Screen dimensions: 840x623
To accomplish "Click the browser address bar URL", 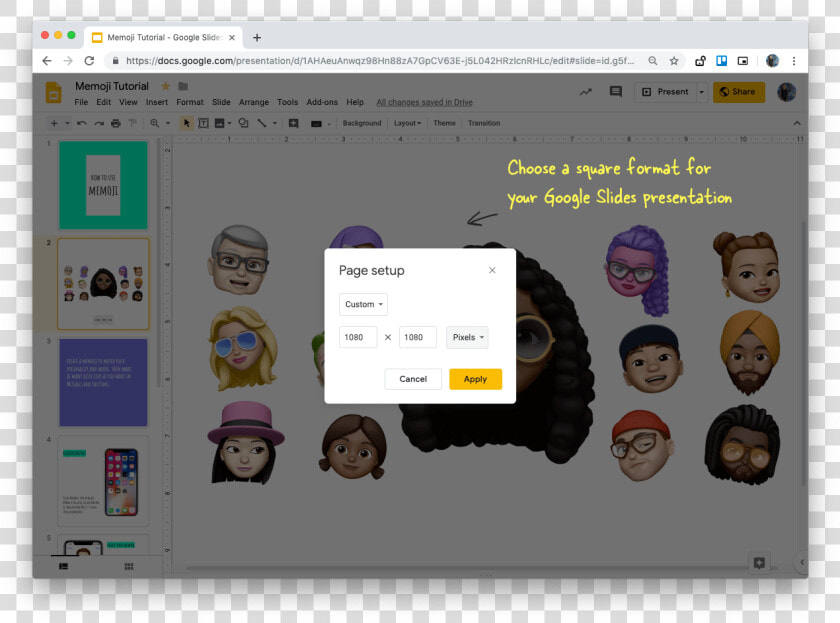I will click(x=380, y=61).
